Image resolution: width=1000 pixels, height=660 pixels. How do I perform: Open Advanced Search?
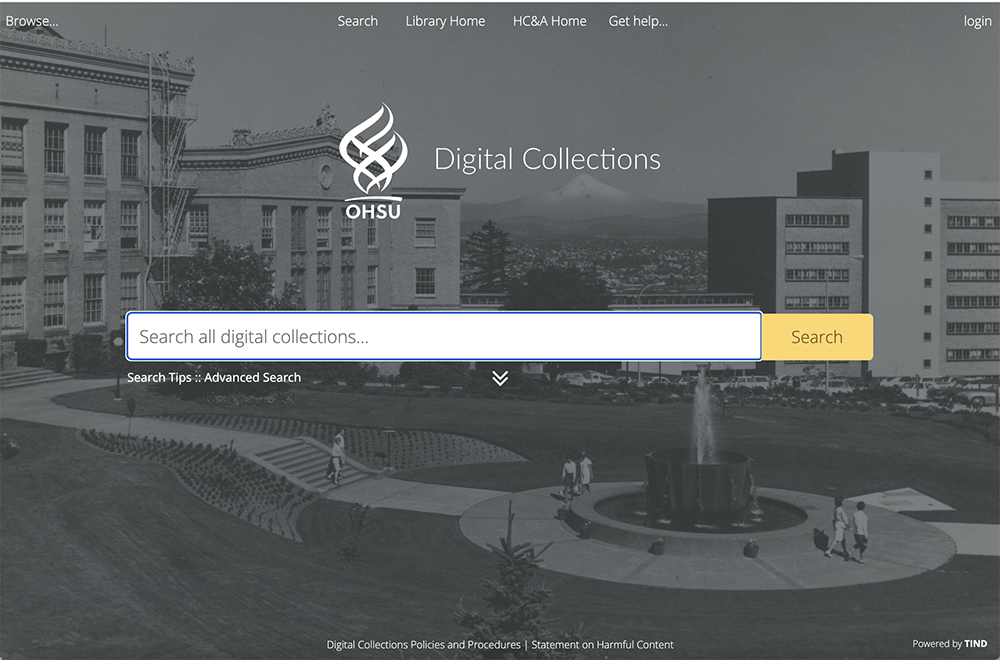click(254, 377)
